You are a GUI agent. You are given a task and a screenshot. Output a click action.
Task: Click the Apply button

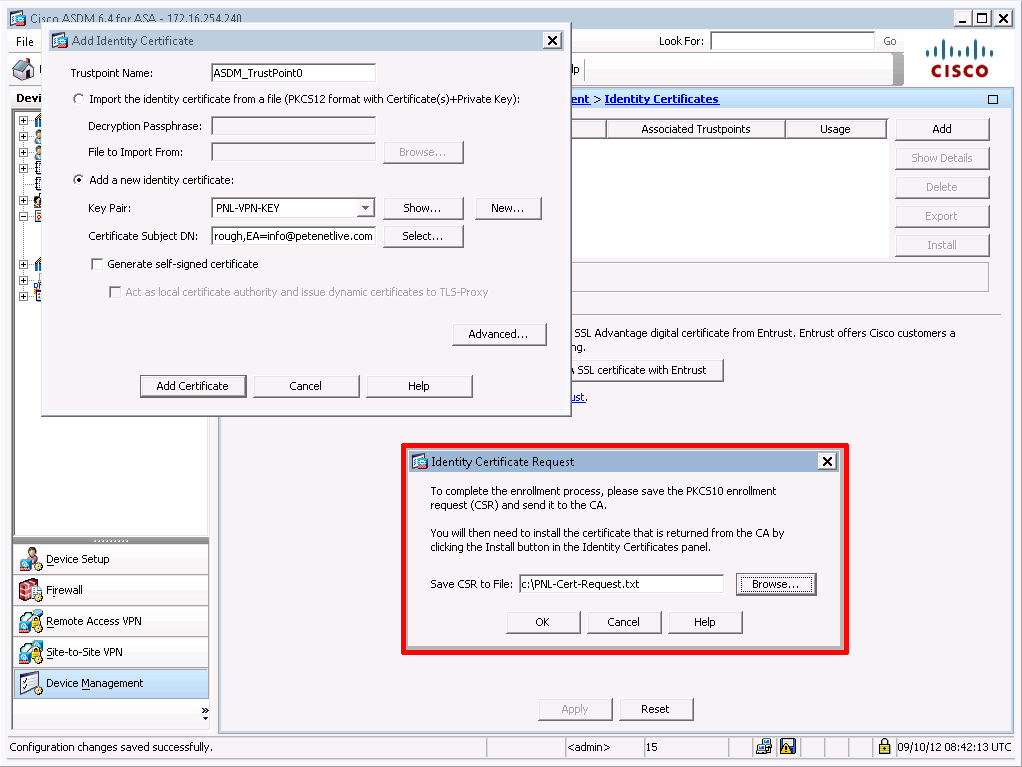[x=575, y=709]
